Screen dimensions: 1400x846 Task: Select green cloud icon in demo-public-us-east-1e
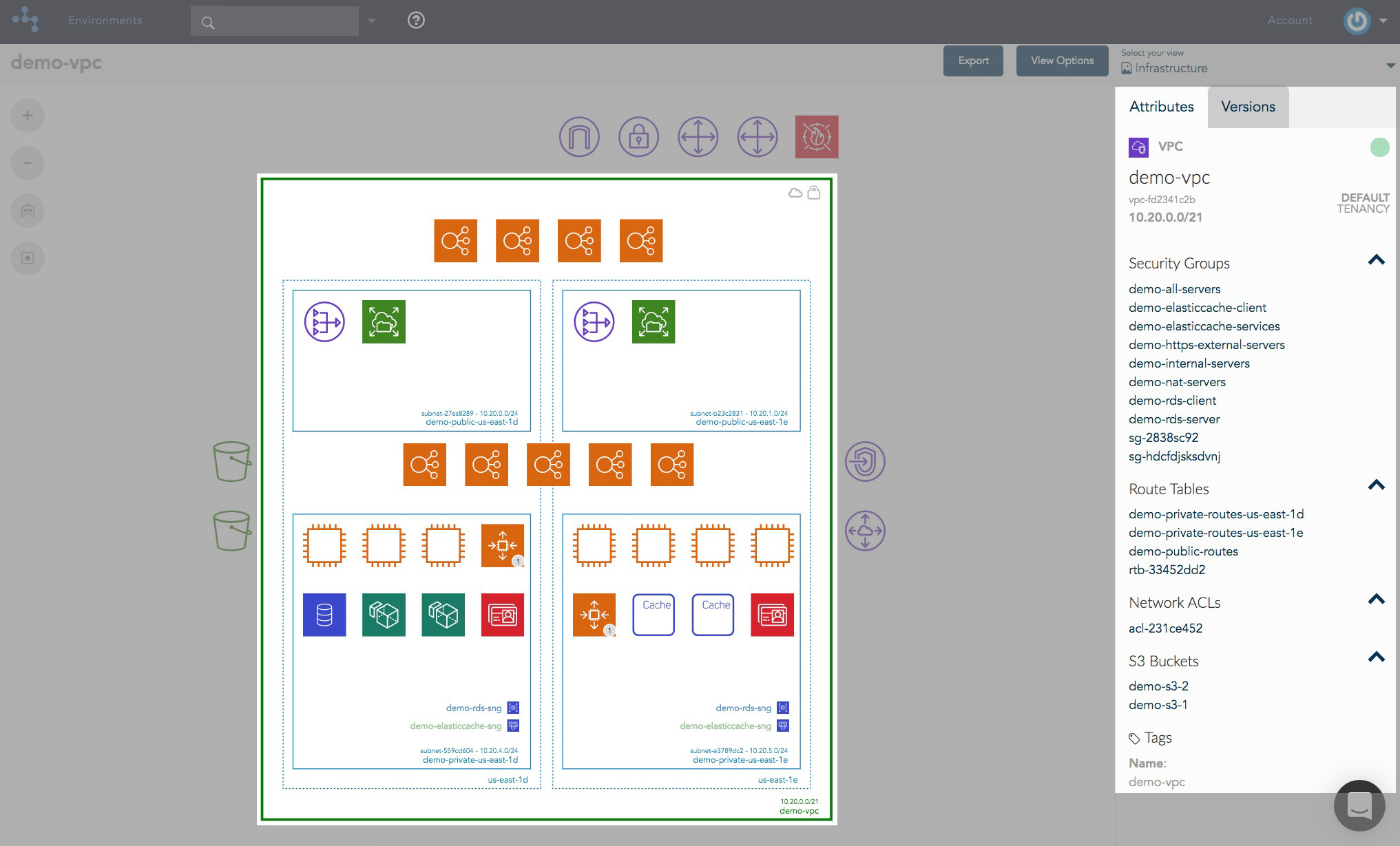click(654, 321)
